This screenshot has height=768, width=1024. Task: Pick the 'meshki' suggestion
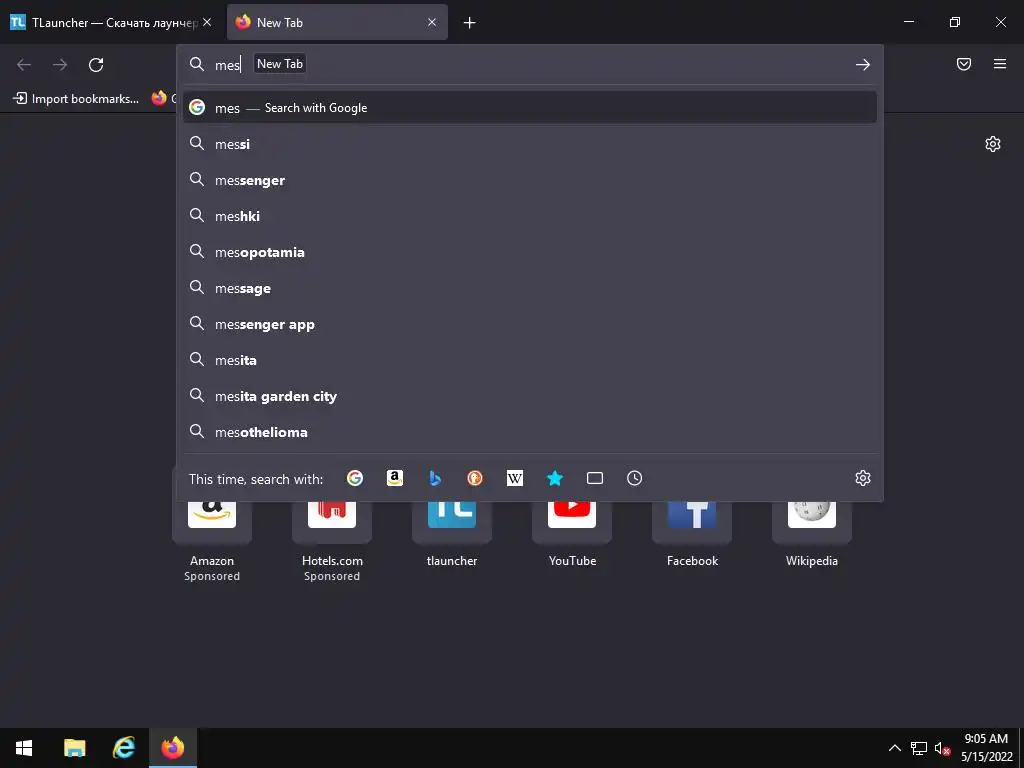tap(530, 216)
